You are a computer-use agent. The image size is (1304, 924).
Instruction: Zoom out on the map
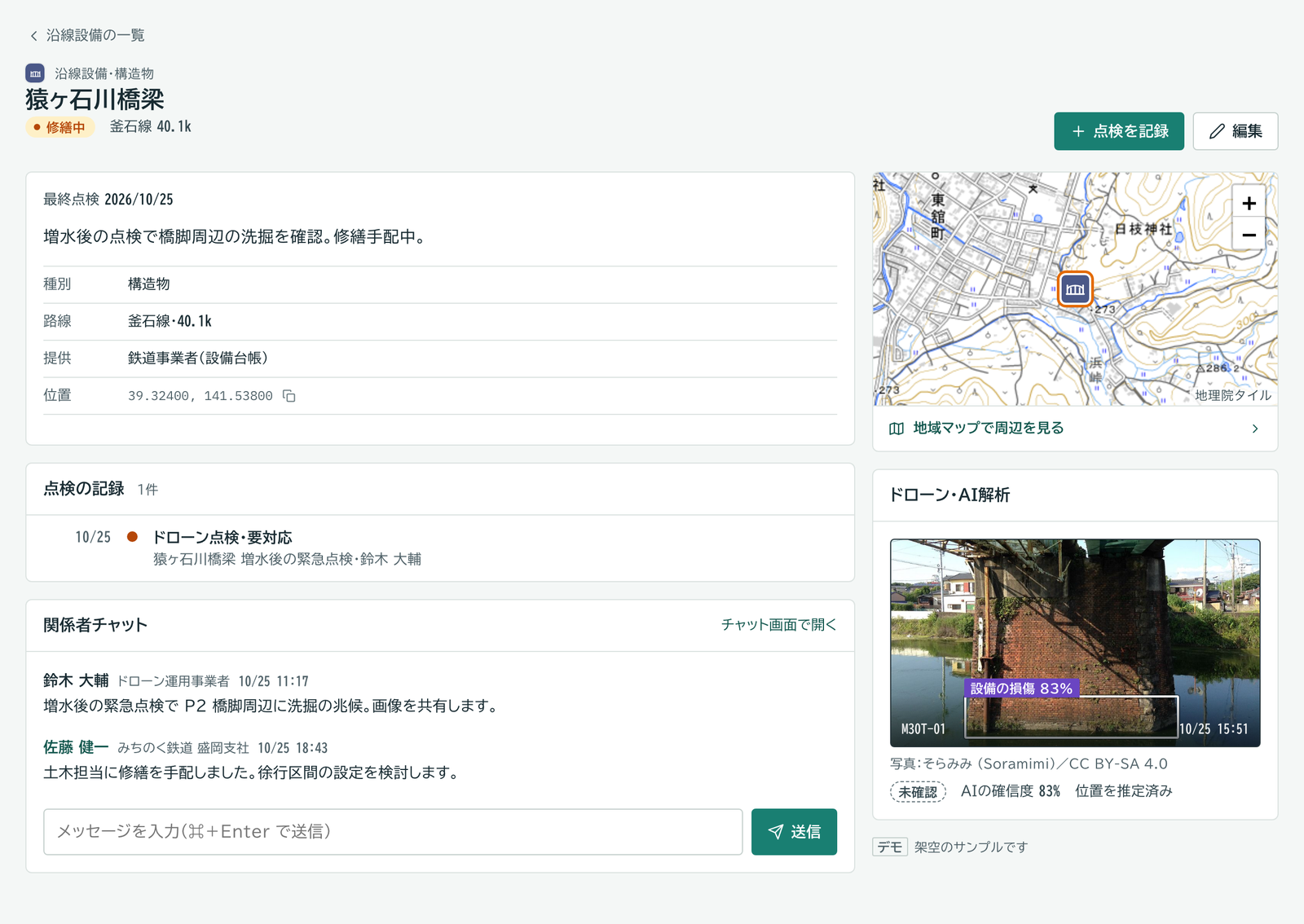click(x=1249, y=235)
